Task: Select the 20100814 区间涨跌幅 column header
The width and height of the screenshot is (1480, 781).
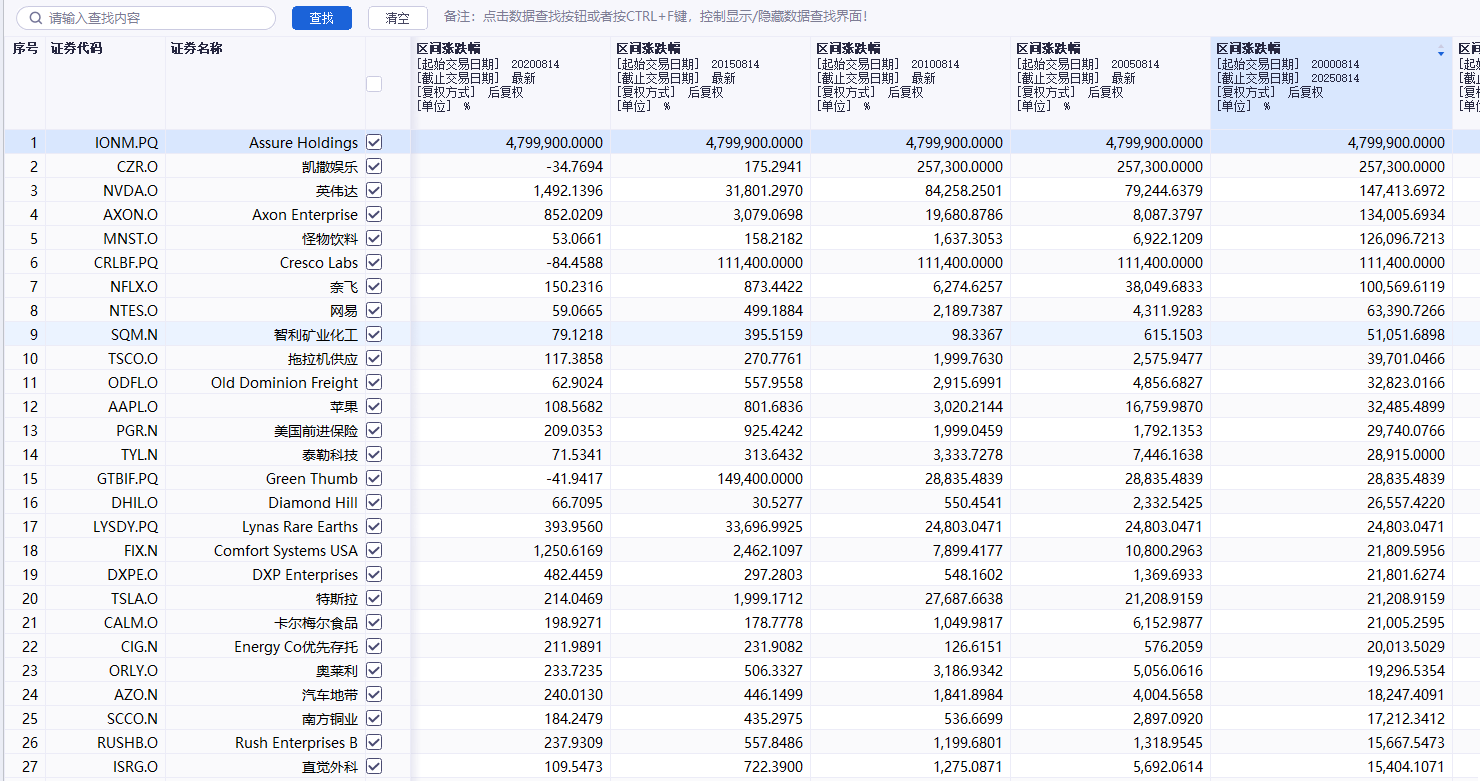Action: [x=910, y=83]
